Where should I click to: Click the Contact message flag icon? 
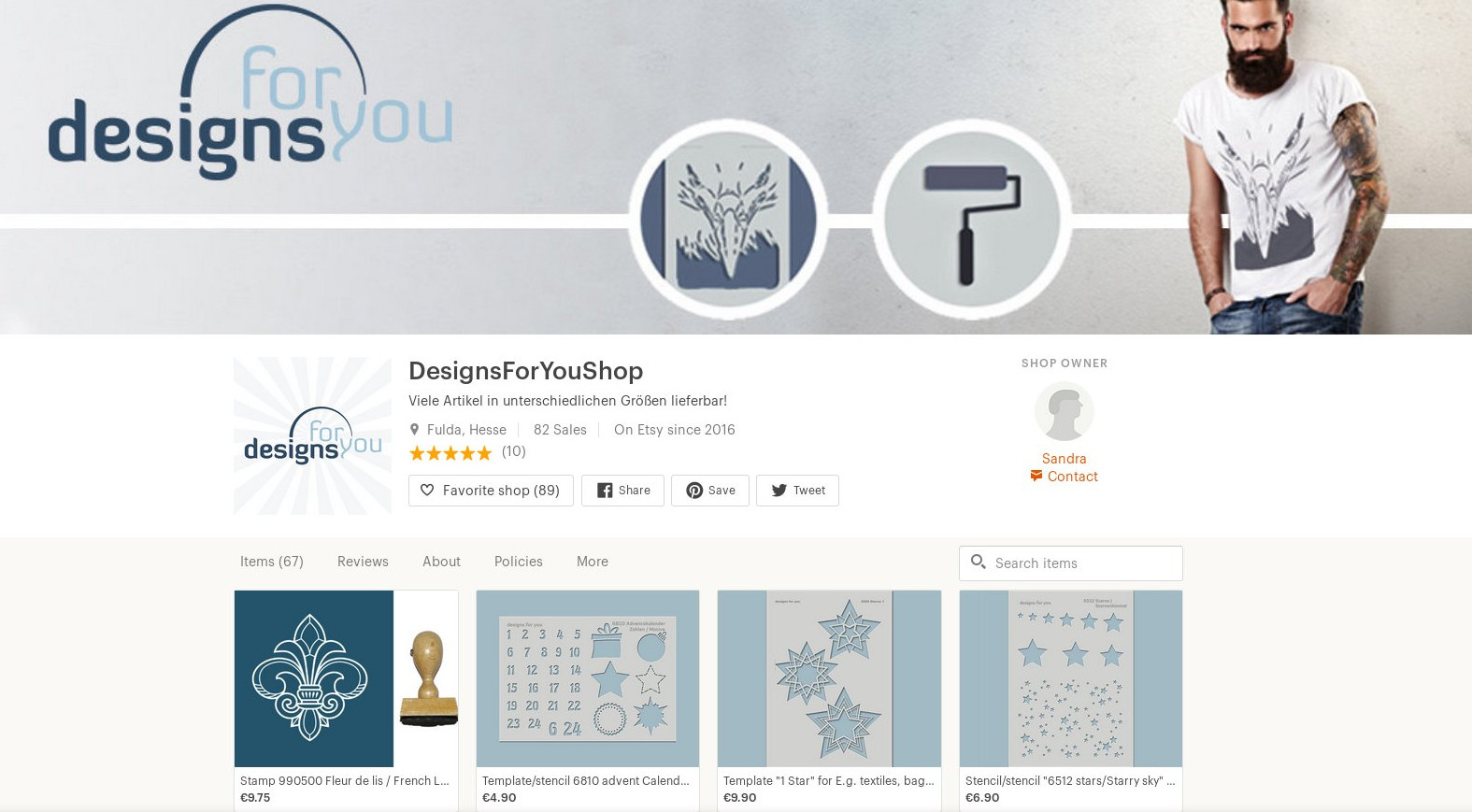click(1036, 476)
